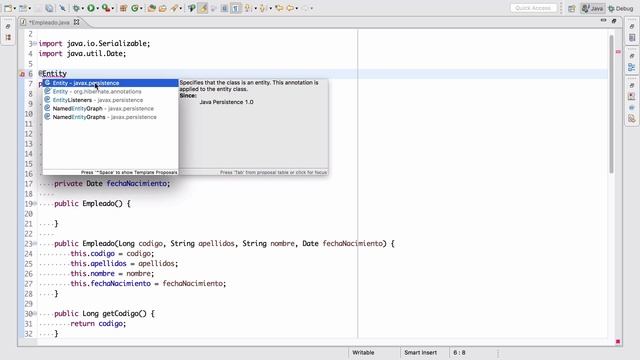Select NamedEntityGraphs - javax.persistence proposal
The height and width of the screenshot is (360, 640).
pos(111,117)
